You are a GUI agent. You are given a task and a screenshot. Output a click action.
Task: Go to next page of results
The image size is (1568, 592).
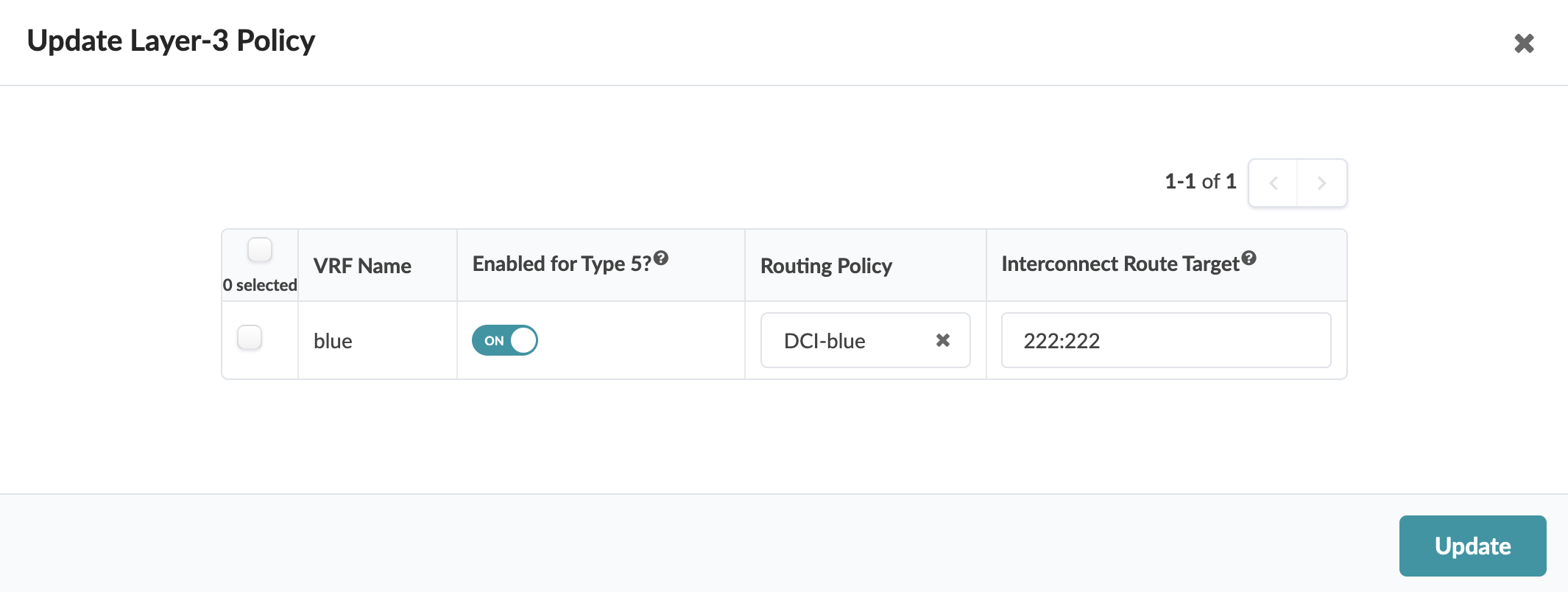coord(1321,183)
